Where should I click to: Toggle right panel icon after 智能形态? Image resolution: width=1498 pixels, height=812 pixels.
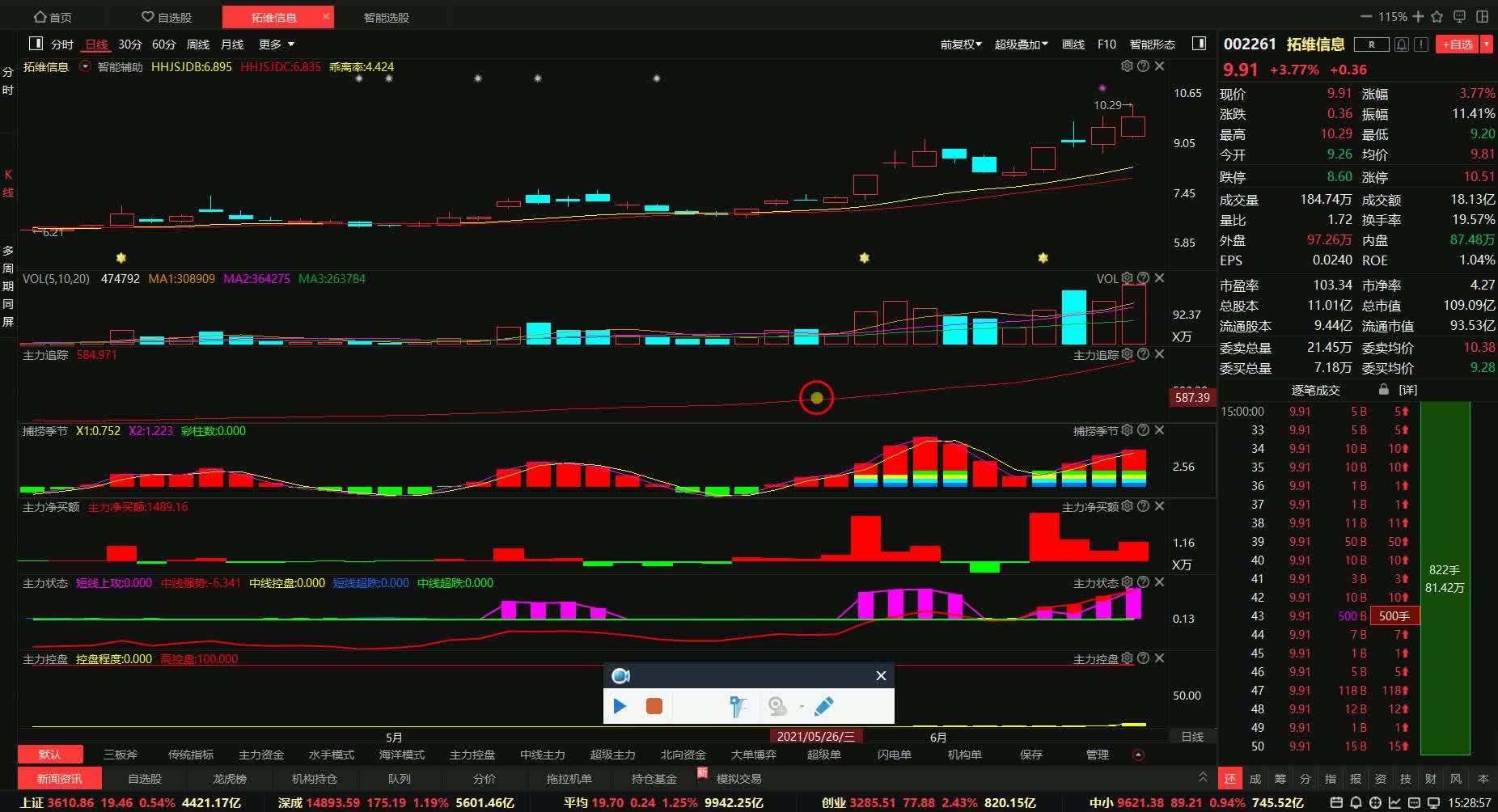tap(1200, 44)
